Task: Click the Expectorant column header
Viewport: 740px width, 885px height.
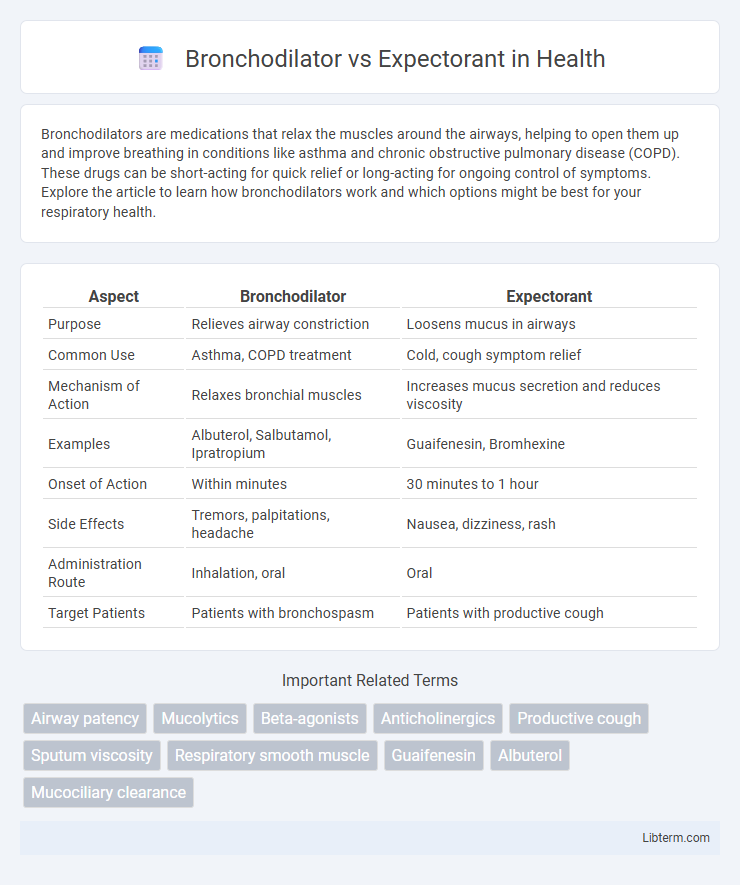Action: 549,296
